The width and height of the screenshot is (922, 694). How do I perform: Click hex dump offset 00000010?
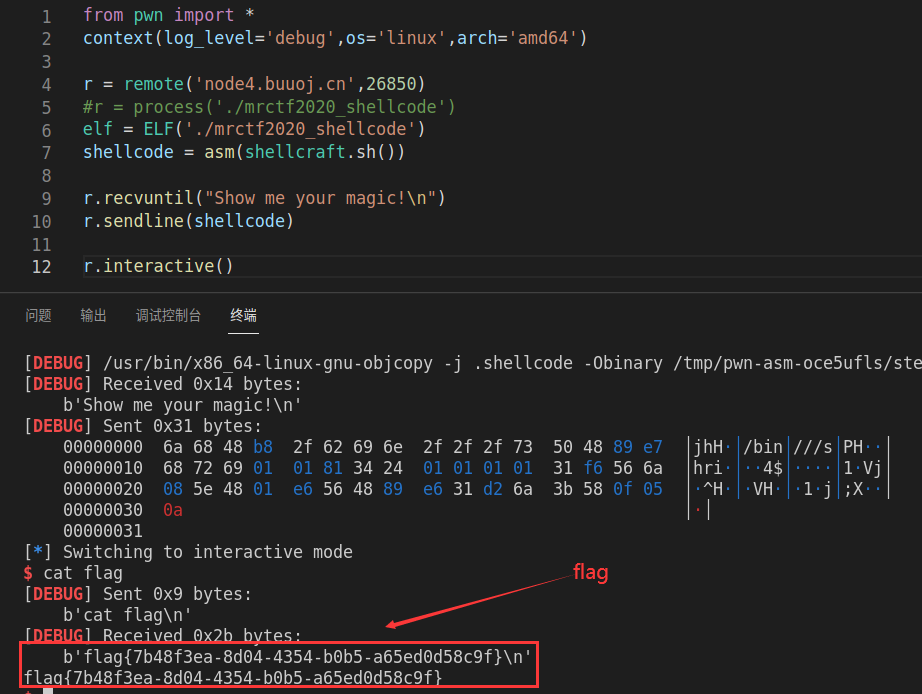point(103,468)
